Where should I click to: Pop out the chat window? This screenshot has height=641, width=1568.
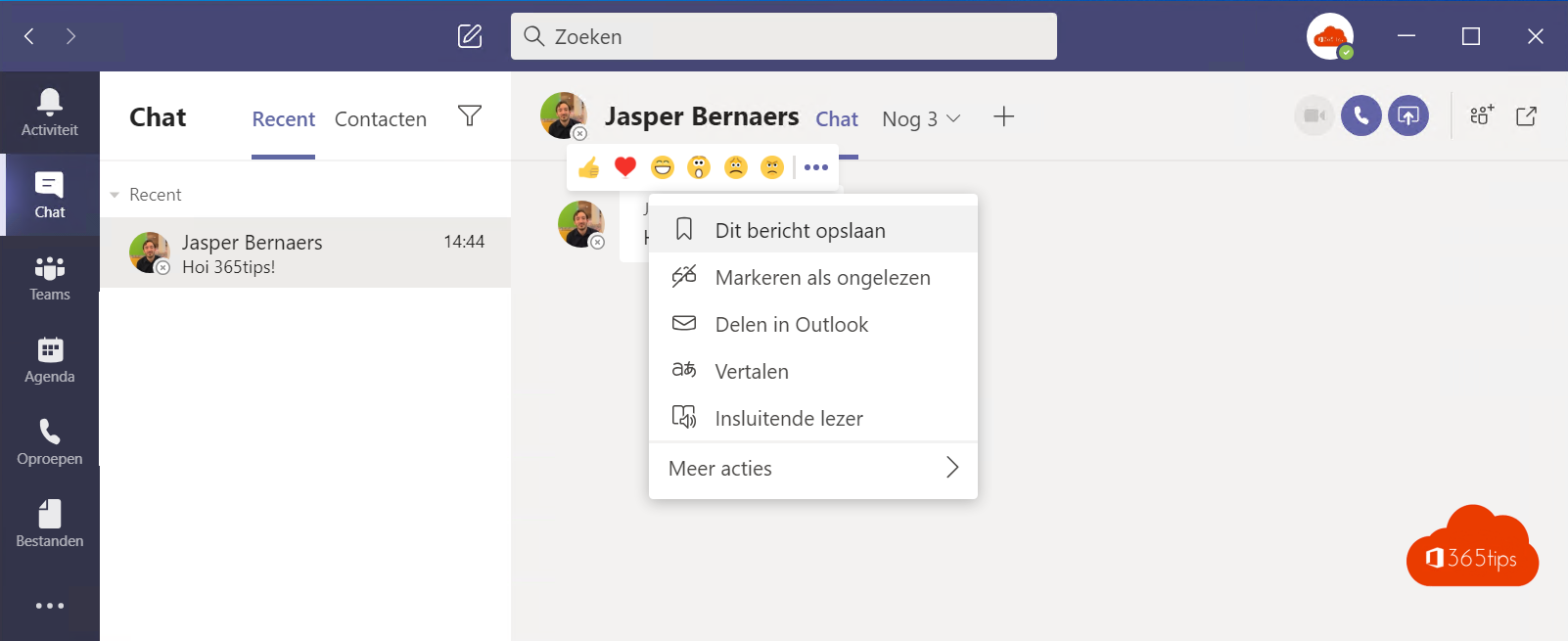1527,115
